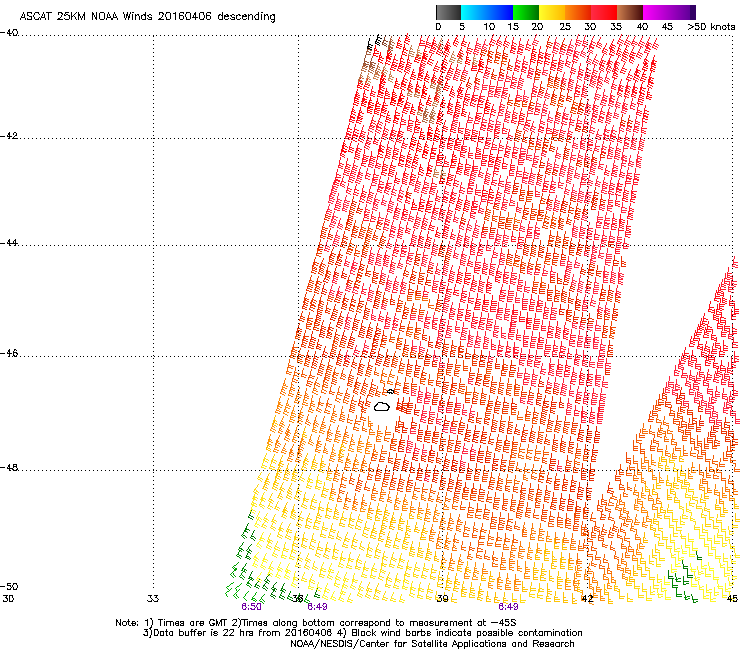
Task: Click the '45' longitude axis label at bottom right
Action: 732,599
